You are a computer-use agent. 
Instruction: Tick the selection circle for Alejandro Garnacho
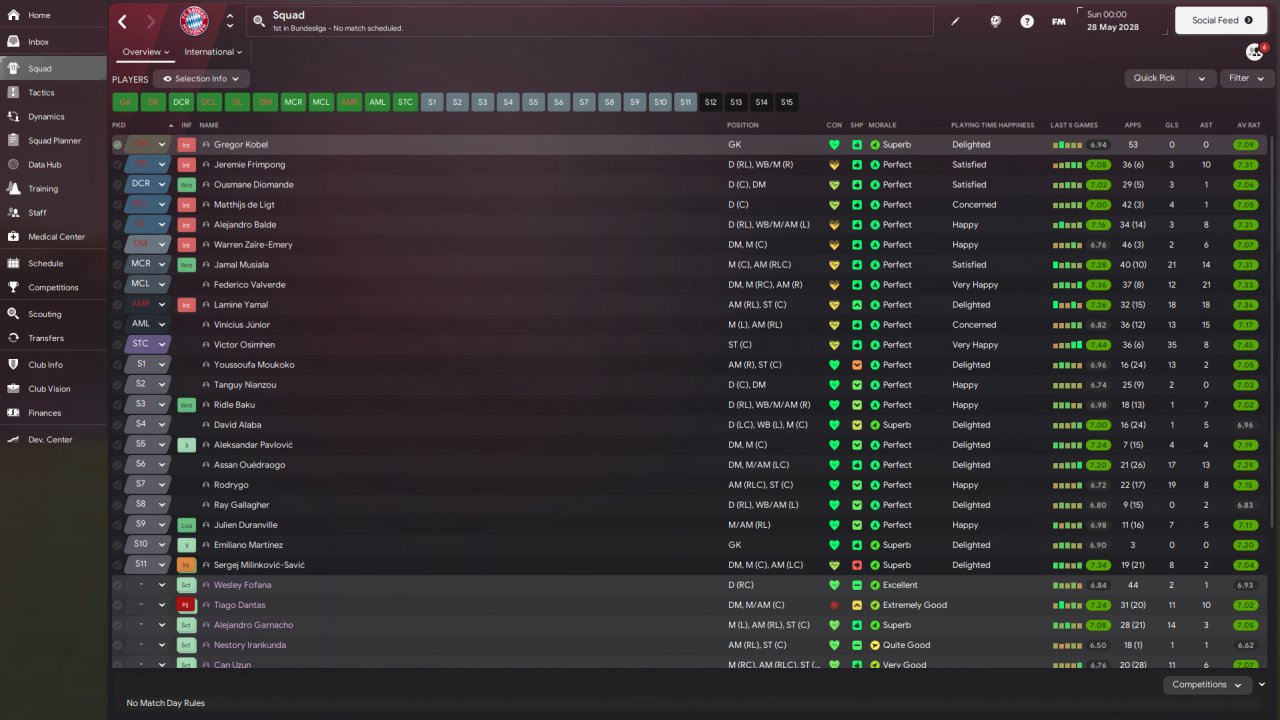118,625
